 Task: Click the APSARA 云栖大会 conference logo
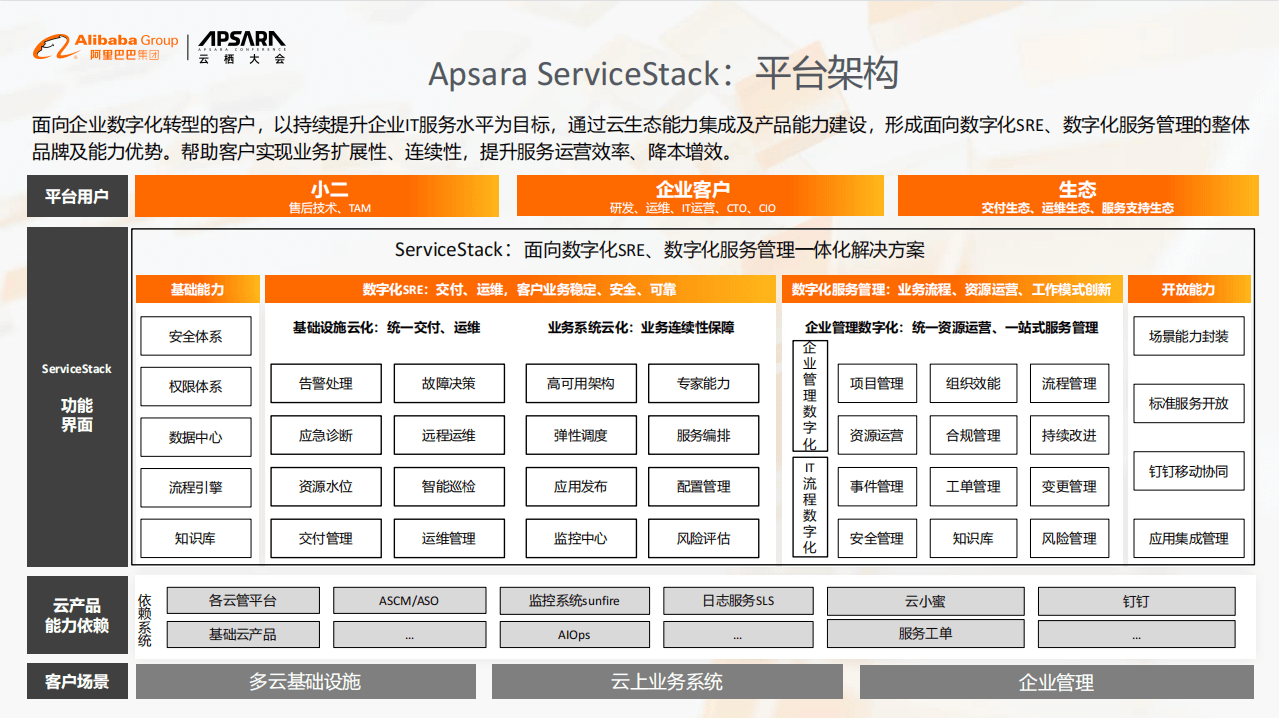[241, 47]
